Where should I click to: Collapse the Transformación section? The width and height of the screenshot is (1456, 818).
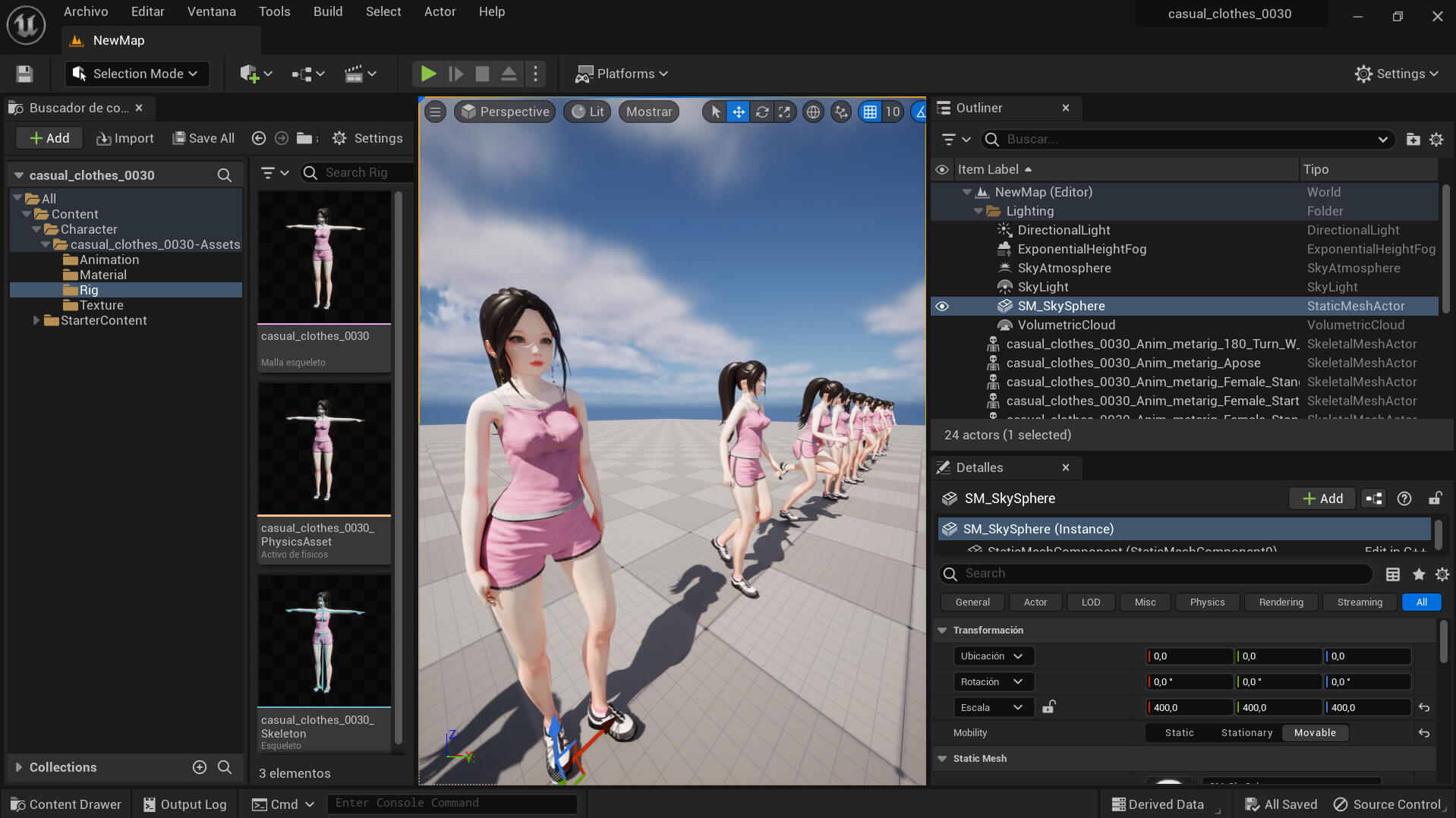[x=942, y=631]
